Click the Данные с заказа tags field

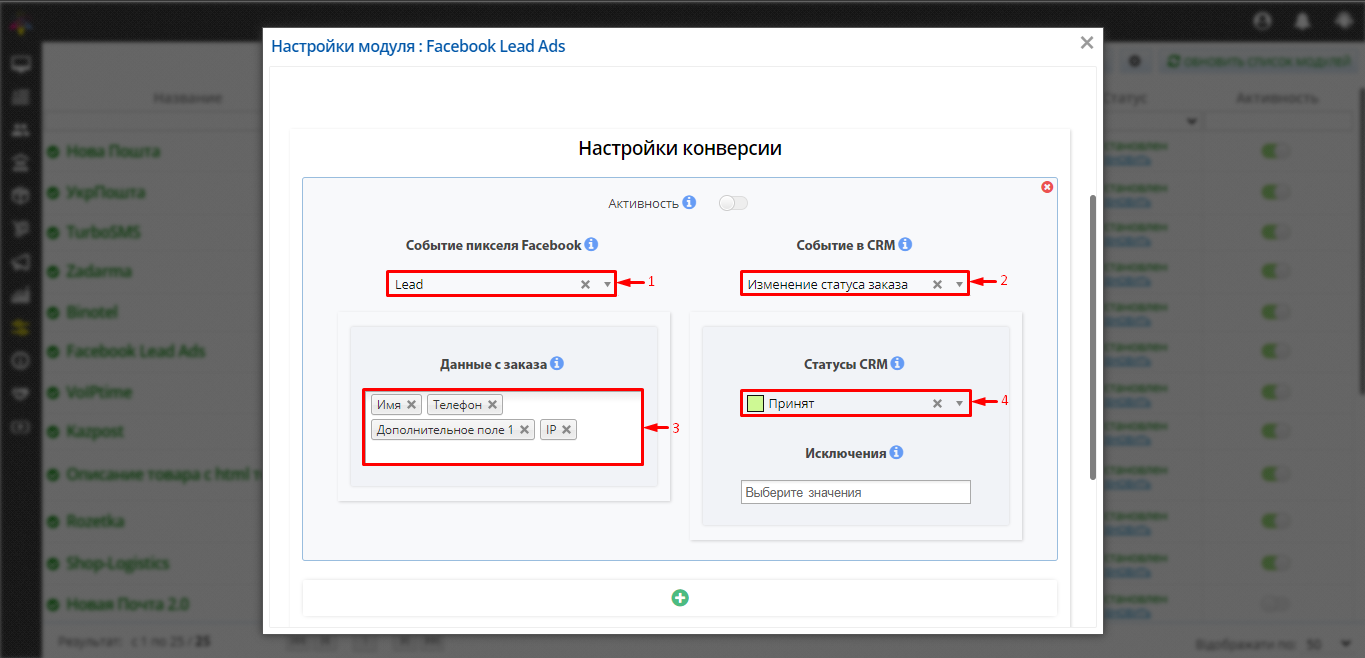point(502,427)
